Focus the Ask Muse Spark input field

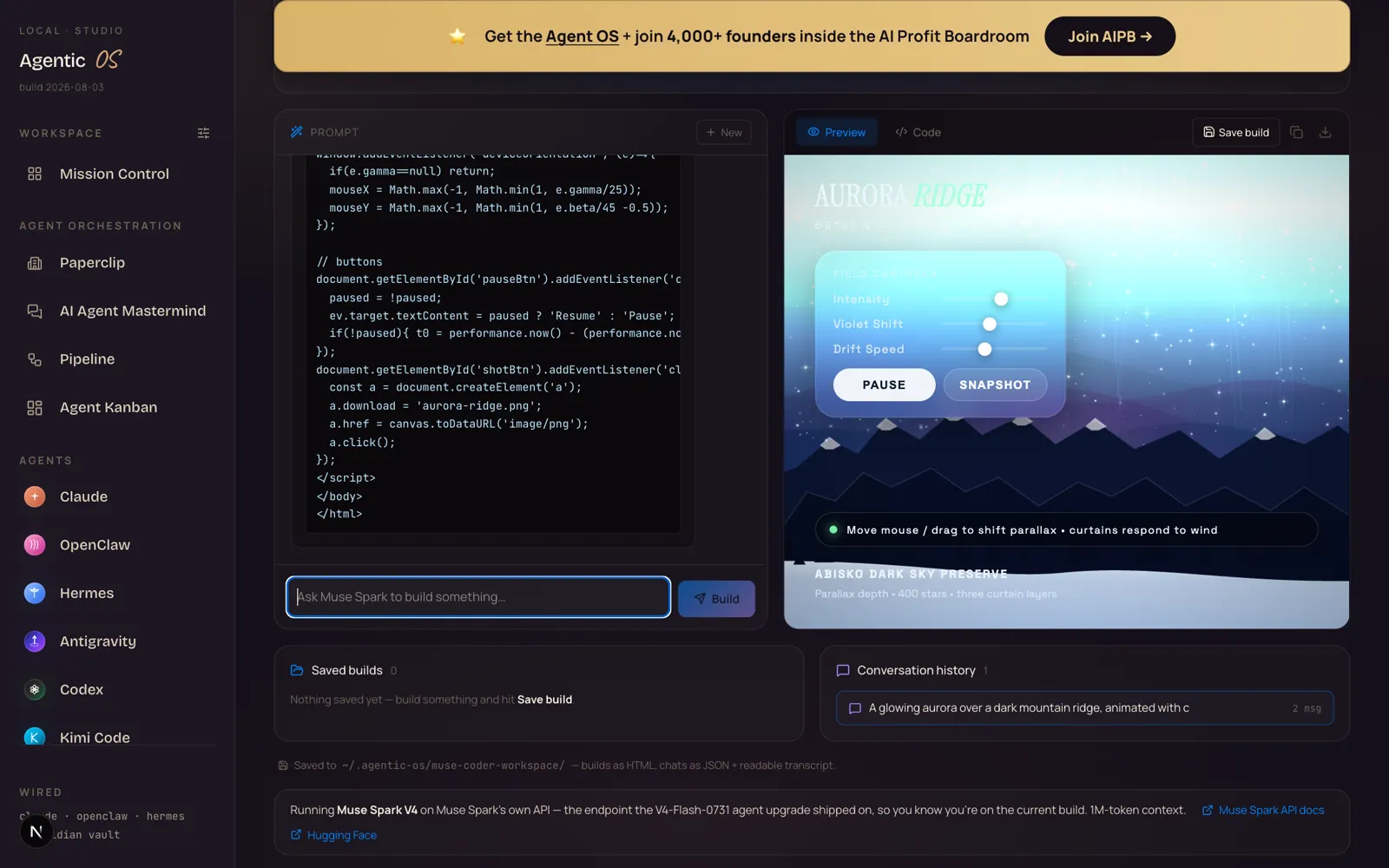pos(478,597)
